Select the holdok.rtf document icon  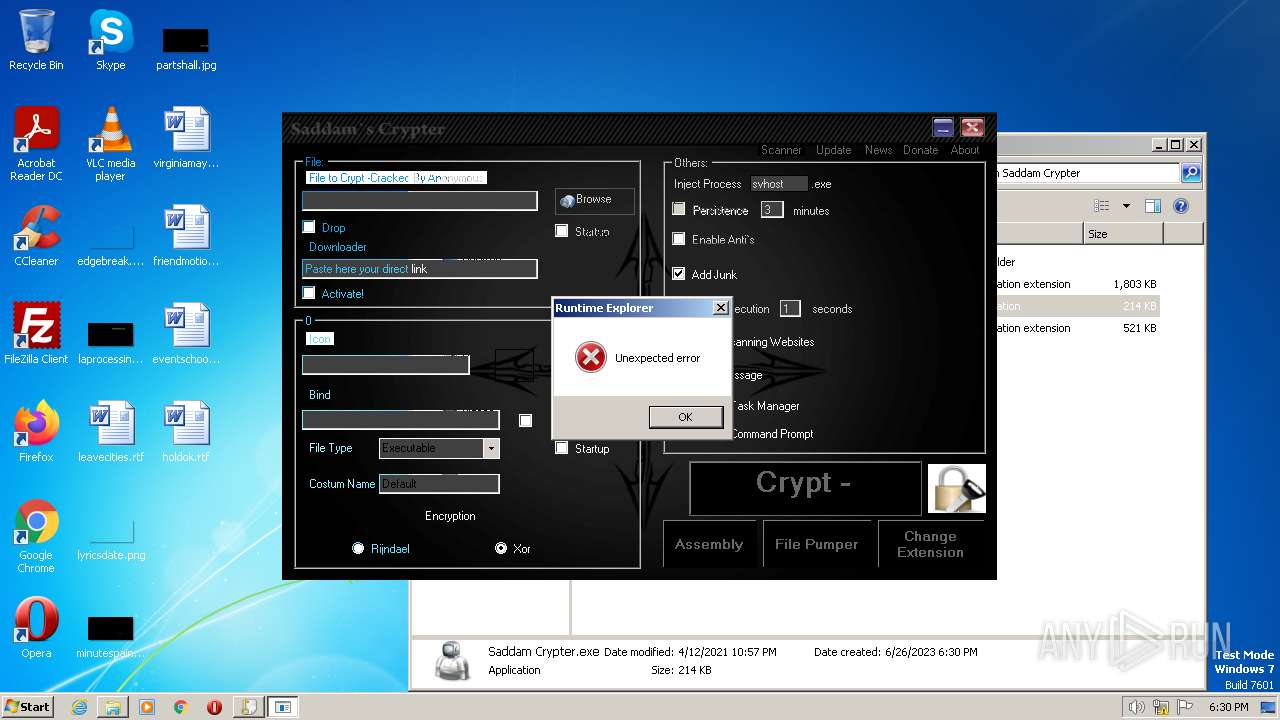[x=186, y=432]
